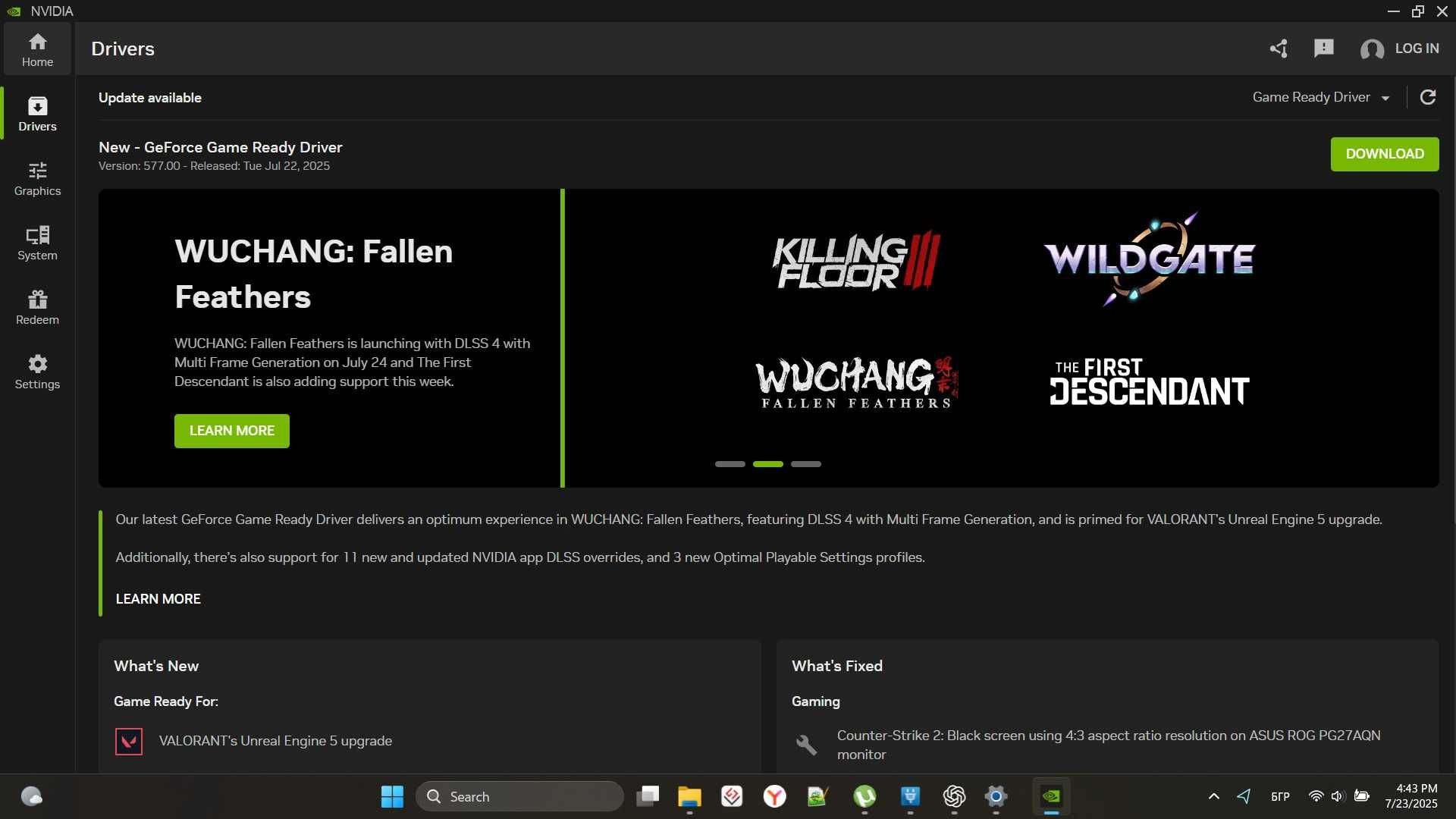Select the Drivers sidebar item
Viewport: 1456px width, 819px height.
click(37, 114)
